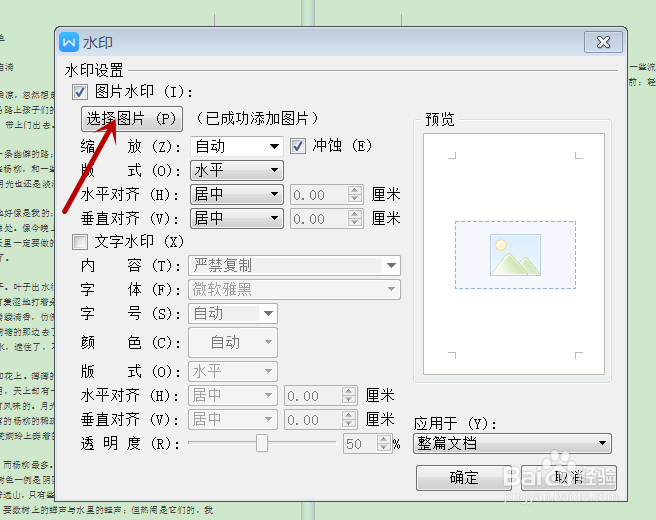
Task: Open the 字体 dropdown showing 微软雅黑
Action: pyautogui.click(x=295, y=289)
